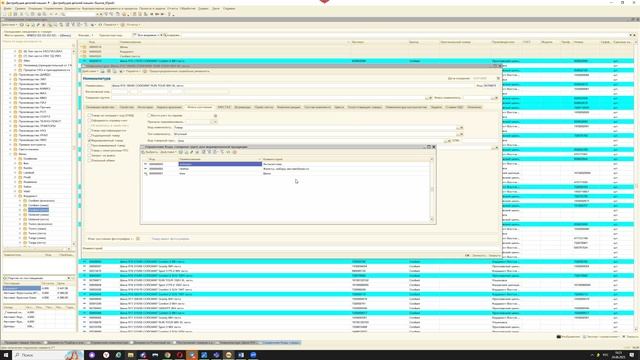The height and width of the screenshot is (360, 640).
Task: Maximize the Виды товарных групп selection popup
Action: 429,147
